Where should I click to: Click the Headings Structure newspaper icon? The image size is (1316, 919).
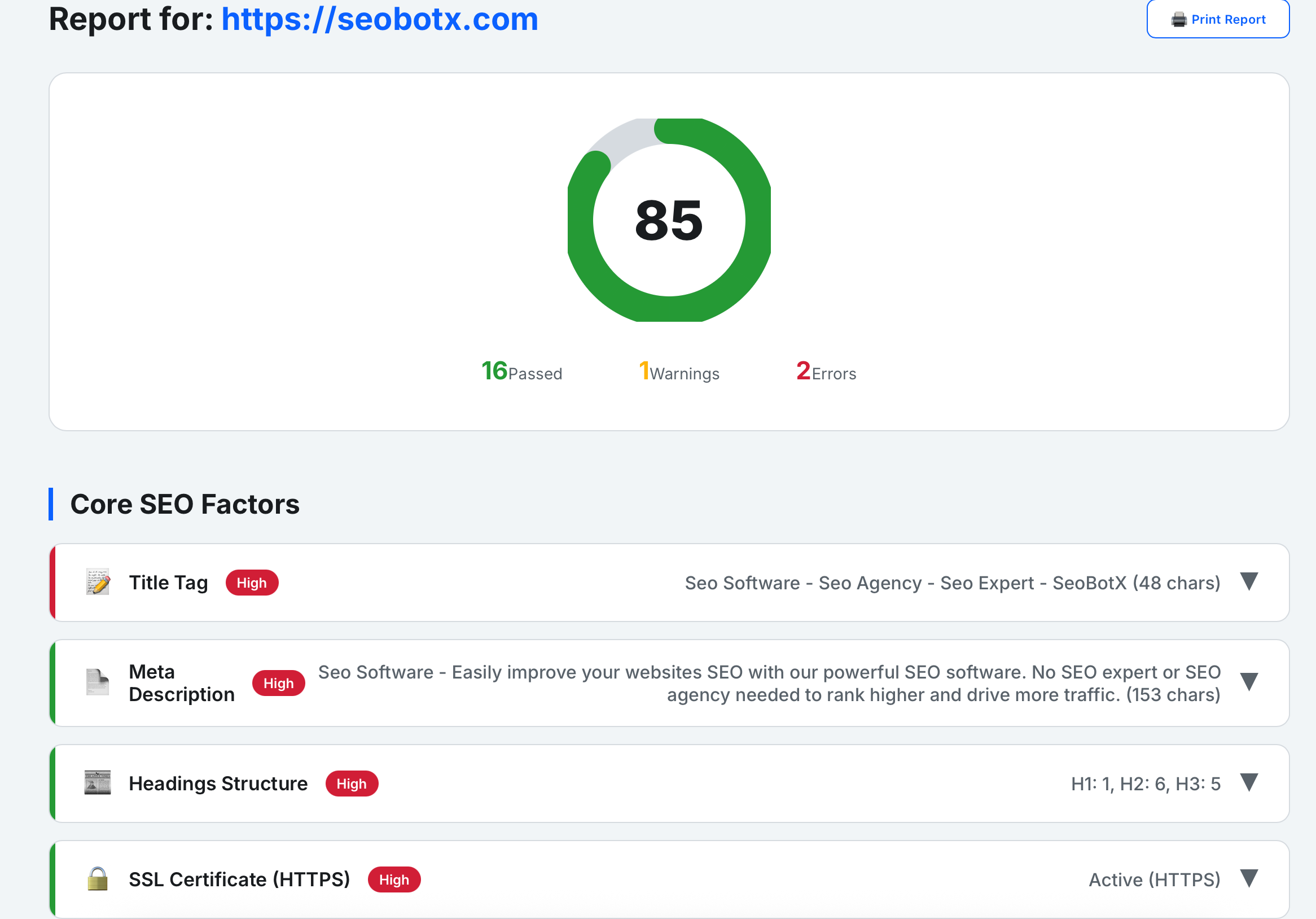pos(98,782)
